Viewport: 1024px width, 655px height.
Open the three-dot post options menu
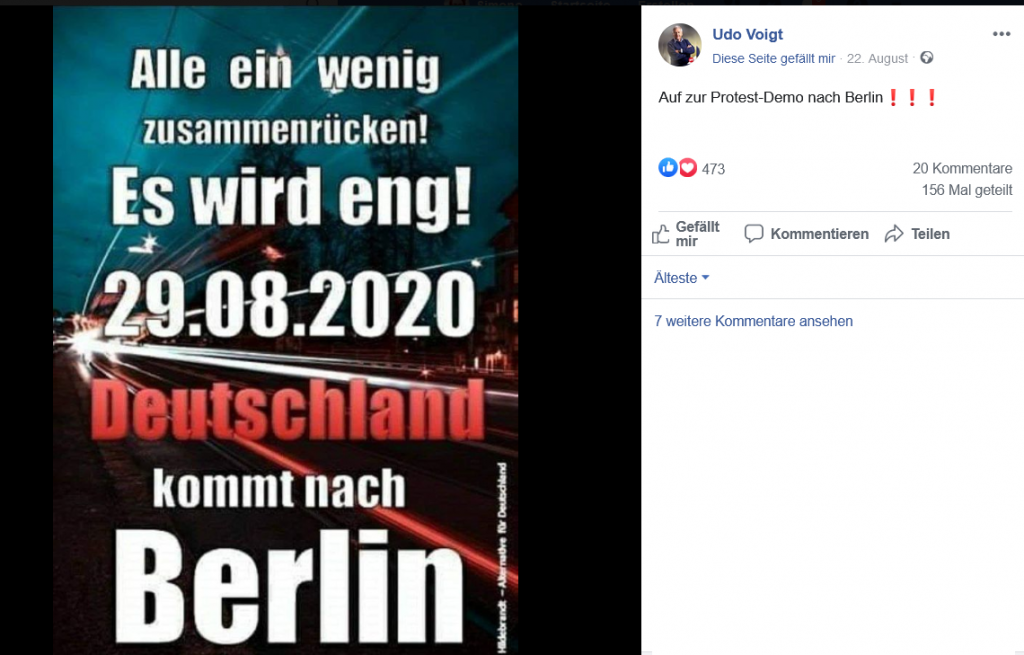coord(1001,34)
